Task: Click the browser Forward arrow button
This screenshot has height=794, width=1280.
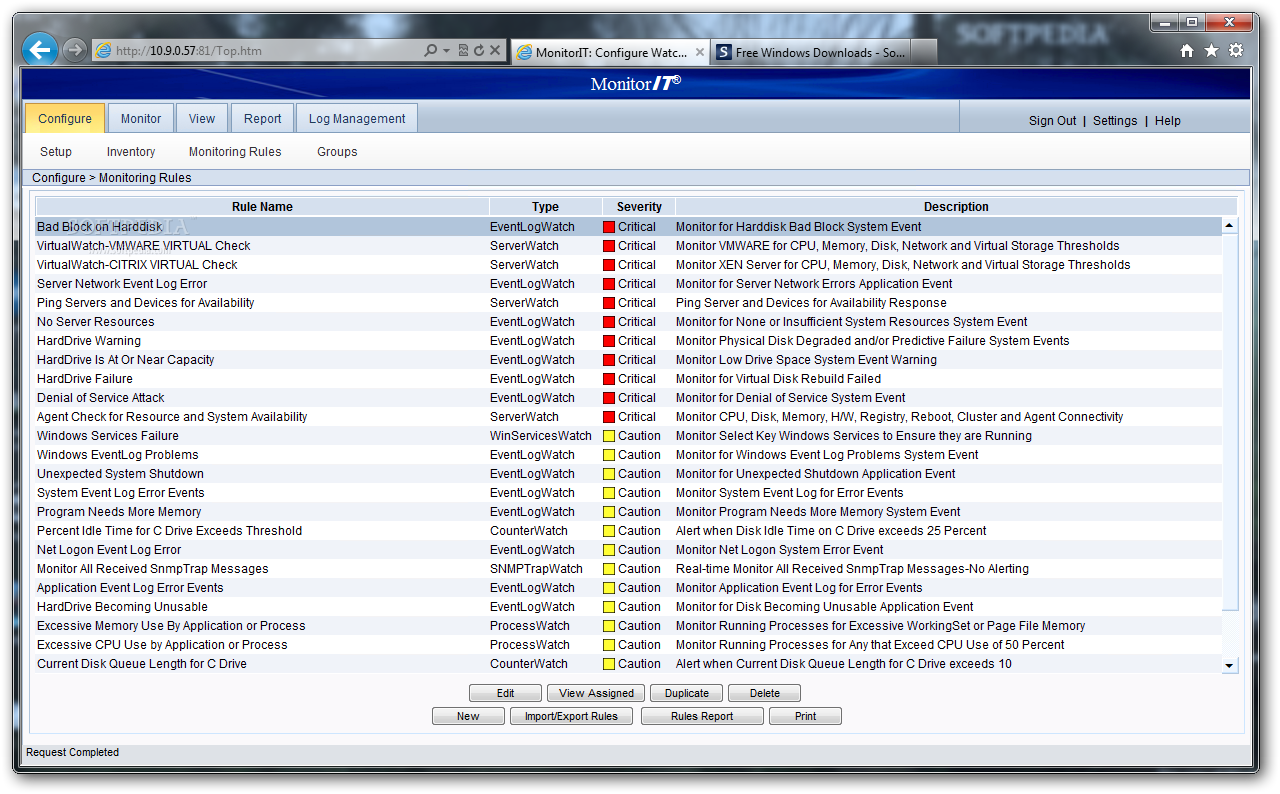Action: 74,50
